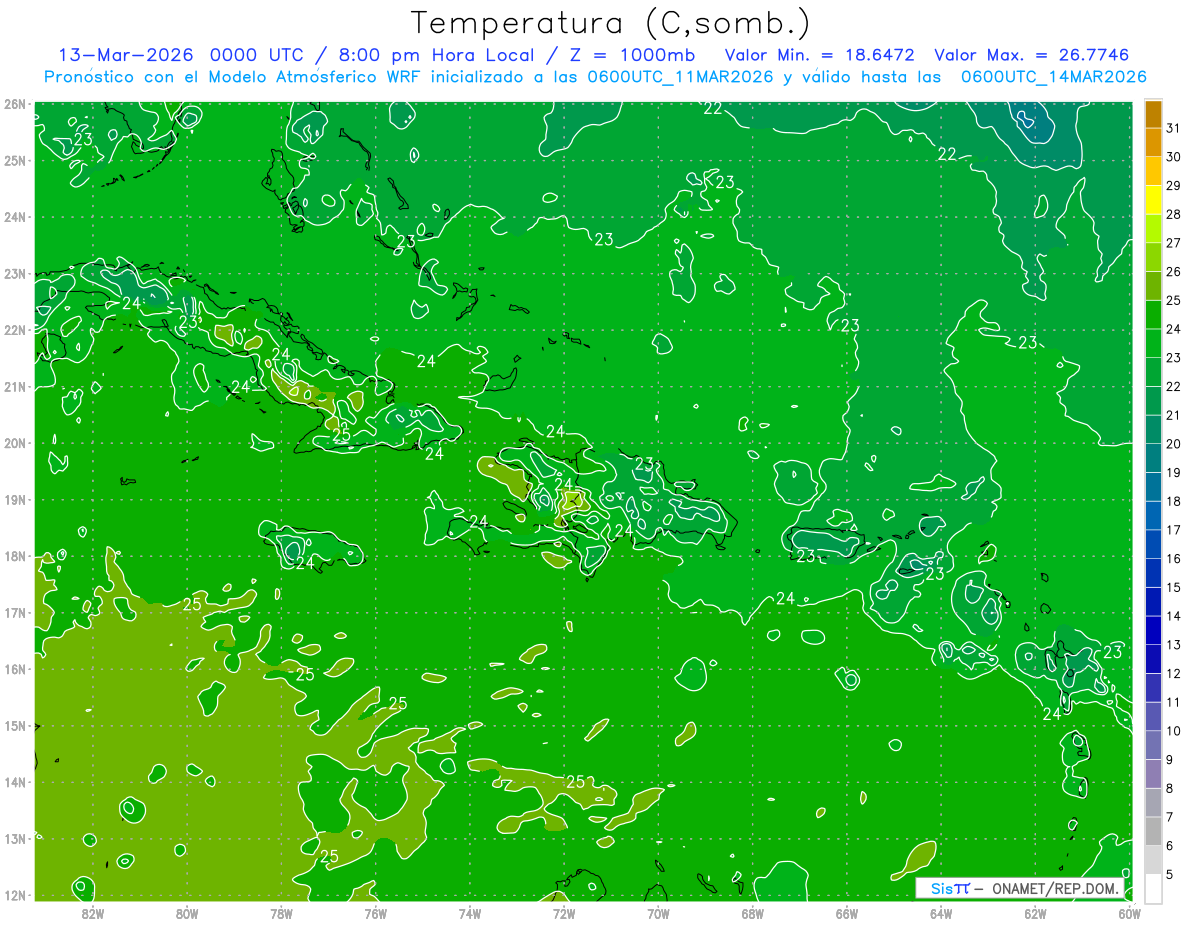This screenshot has width=1200, height=927.
Task: Select the date '13-Mar-2026' in the header
Action: [127, 54]
